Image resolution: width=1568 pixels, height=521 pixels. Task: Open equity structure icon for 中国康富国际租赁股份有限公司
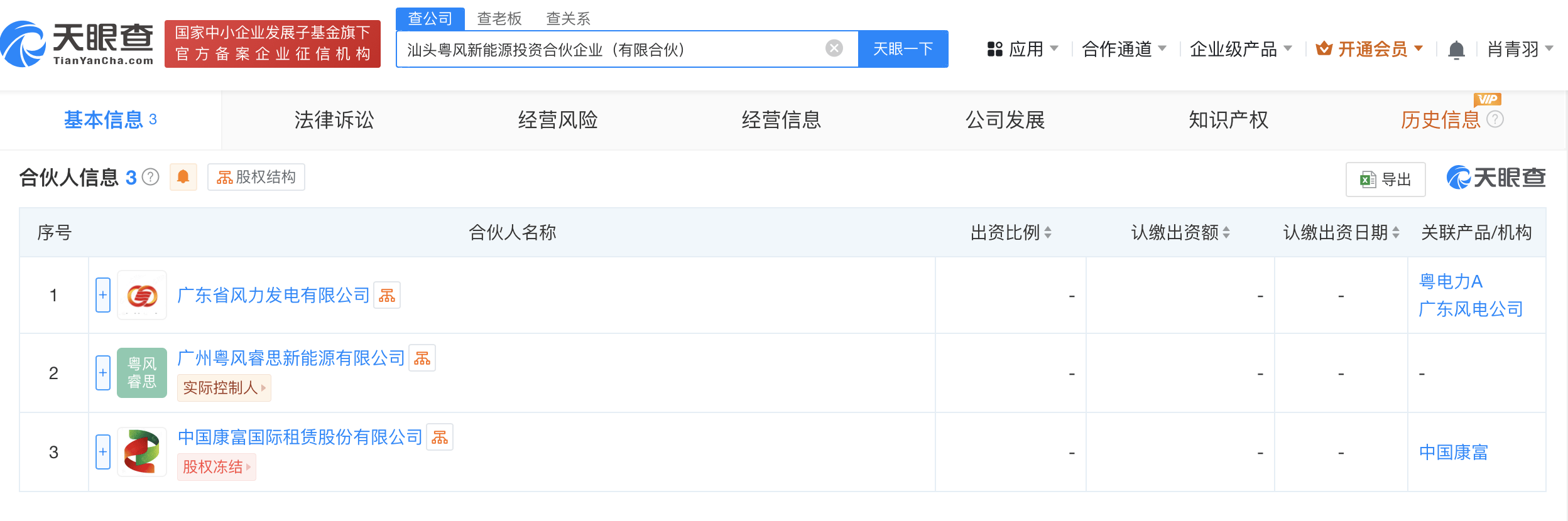[x=440, y=438]
